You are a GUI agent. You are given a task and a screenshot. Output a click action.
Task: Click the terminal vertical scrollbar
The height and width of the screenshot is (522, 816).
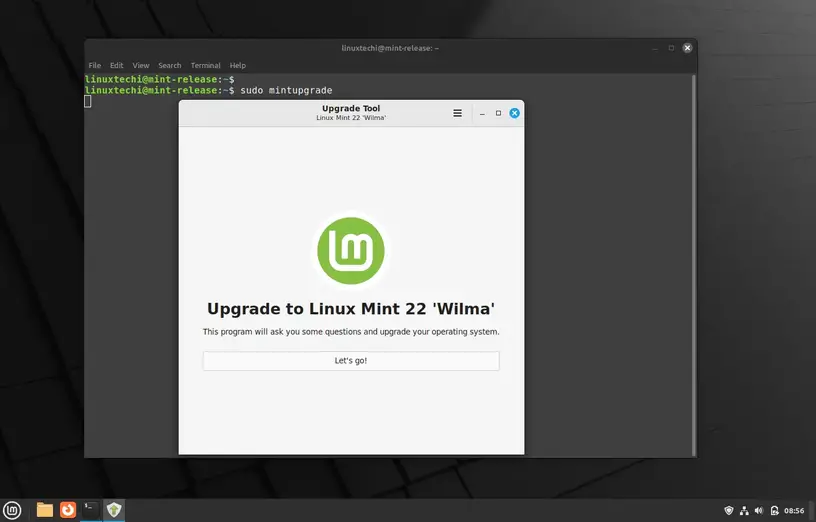coord(694,265)
